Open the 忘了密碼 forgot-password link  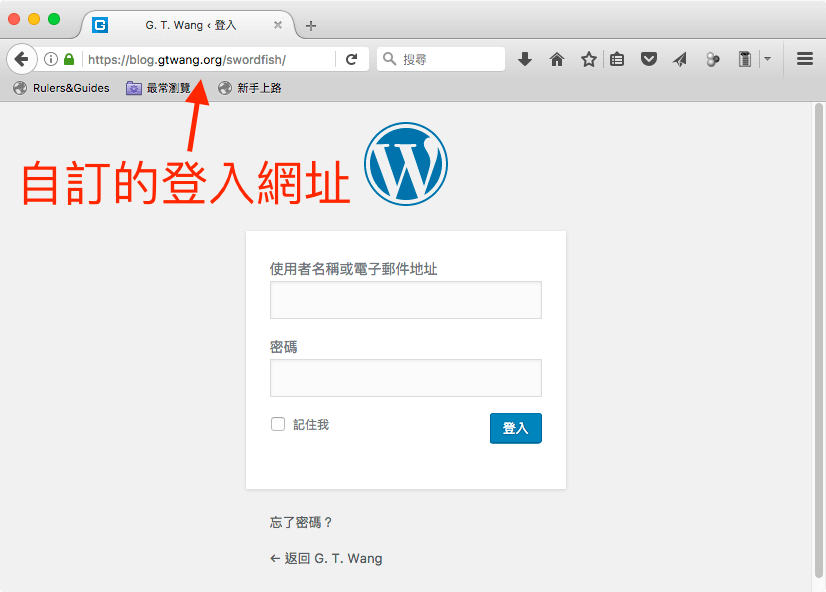tap(300, 522)
